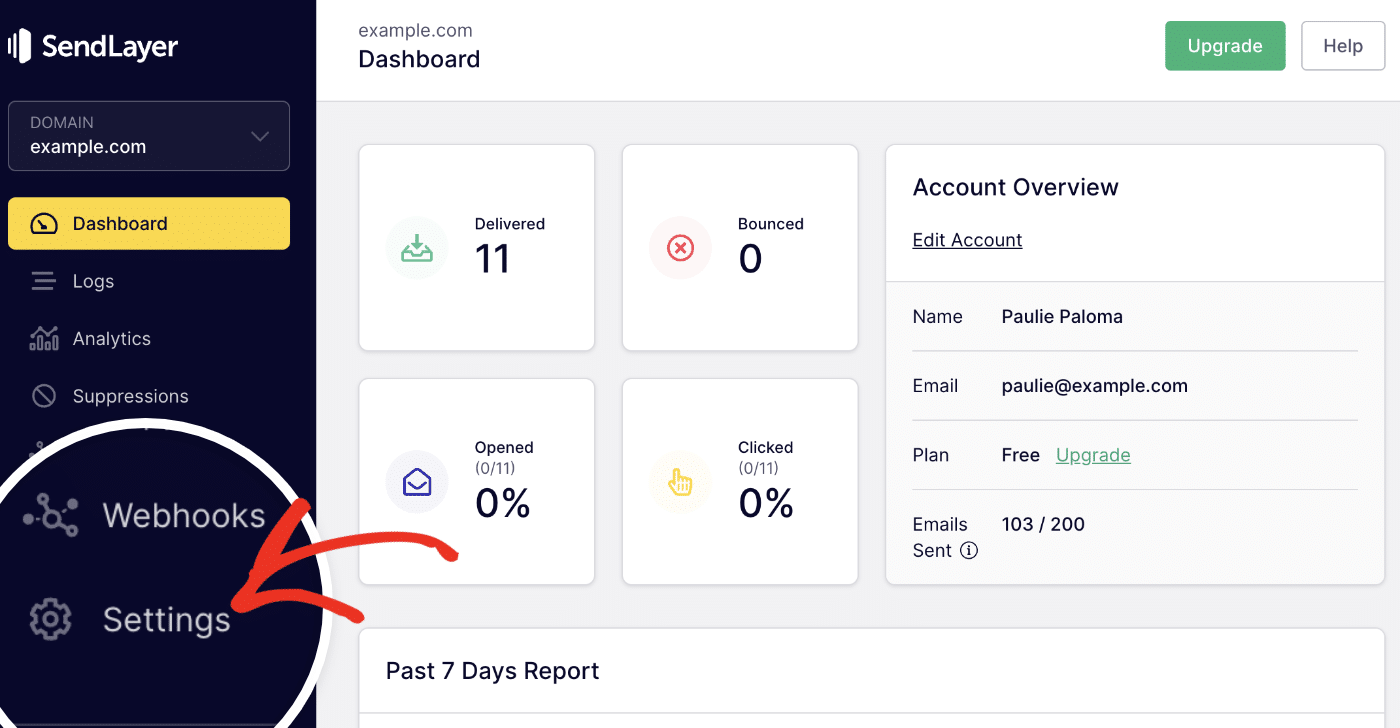Click the Analytics chart icon
Screen dimensions: 1400x728
point(44,339)
